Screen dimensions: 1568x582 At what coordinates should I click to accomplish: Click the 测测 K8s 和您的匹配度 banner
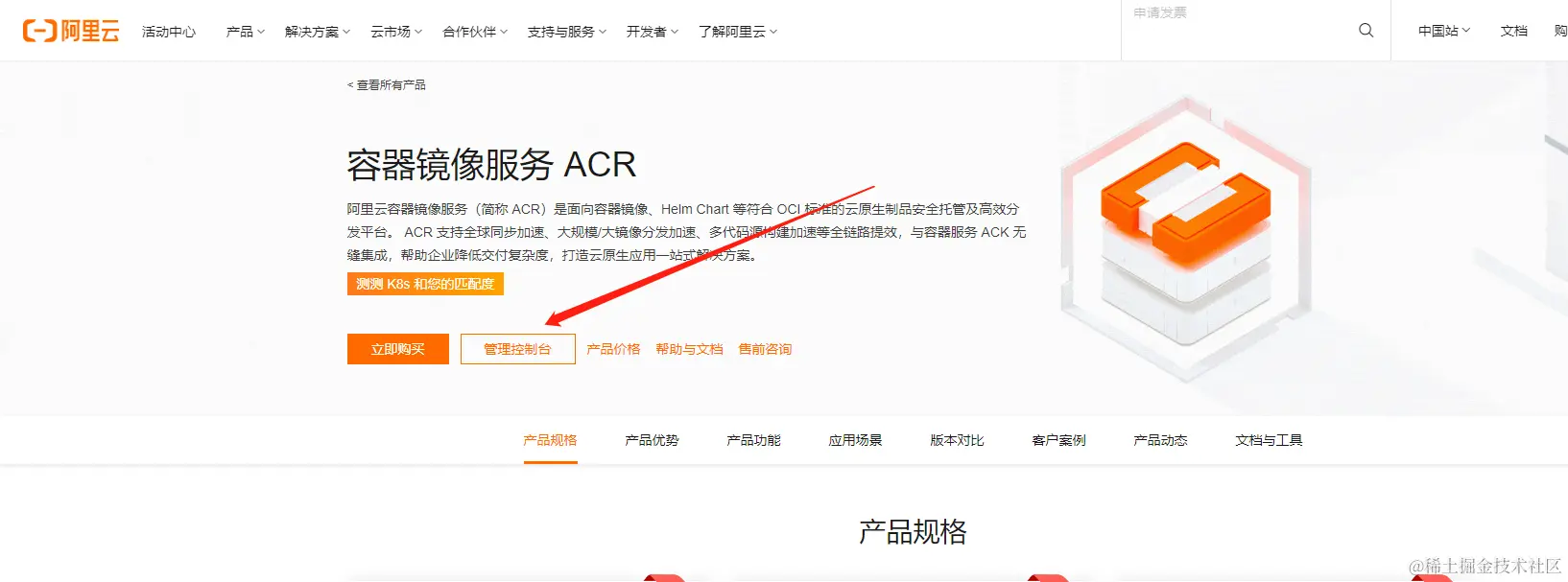pyautogui.click(x=425, y=284)
